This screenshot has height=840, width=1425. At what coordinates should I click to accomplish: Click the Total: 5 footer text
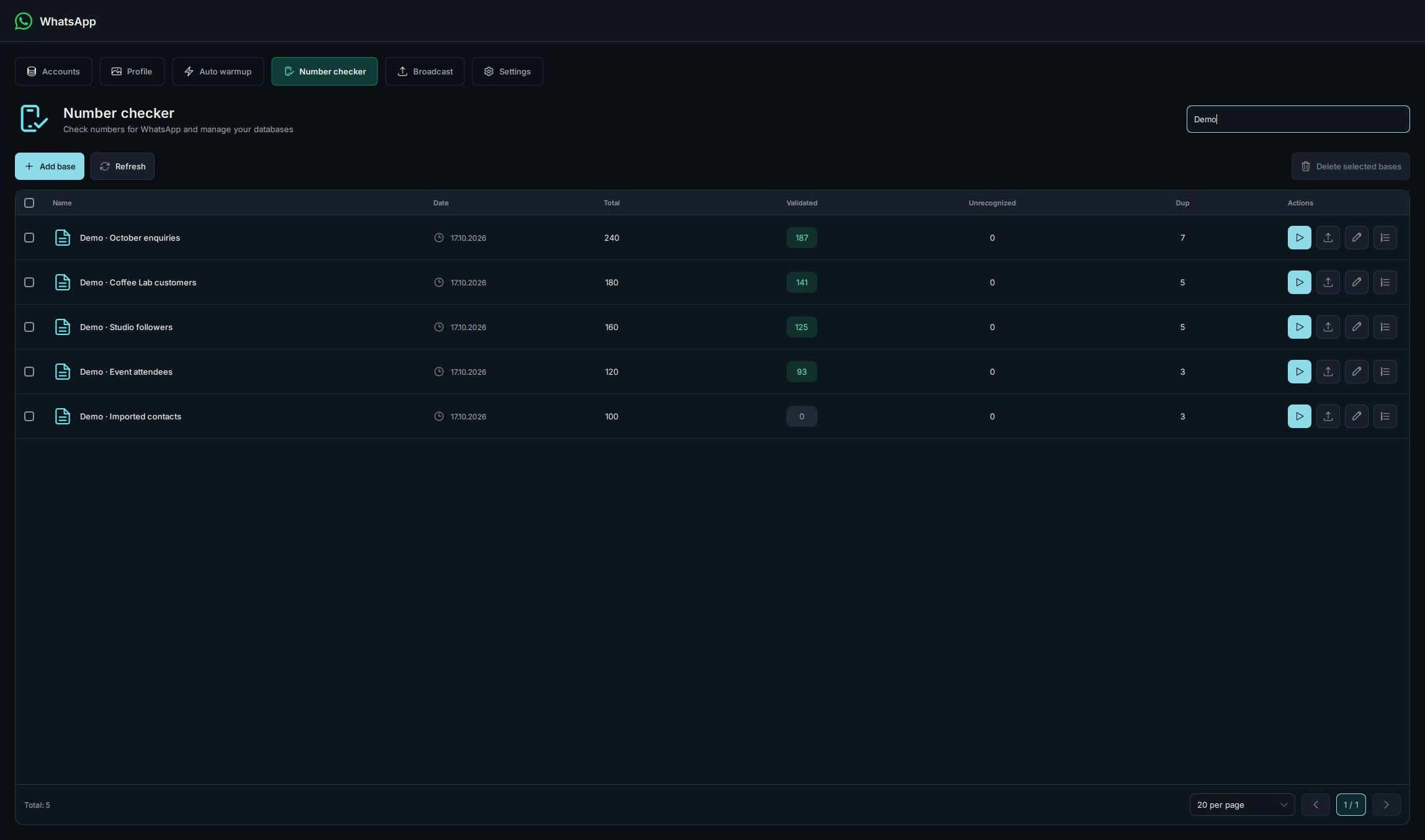coord(37,805)
